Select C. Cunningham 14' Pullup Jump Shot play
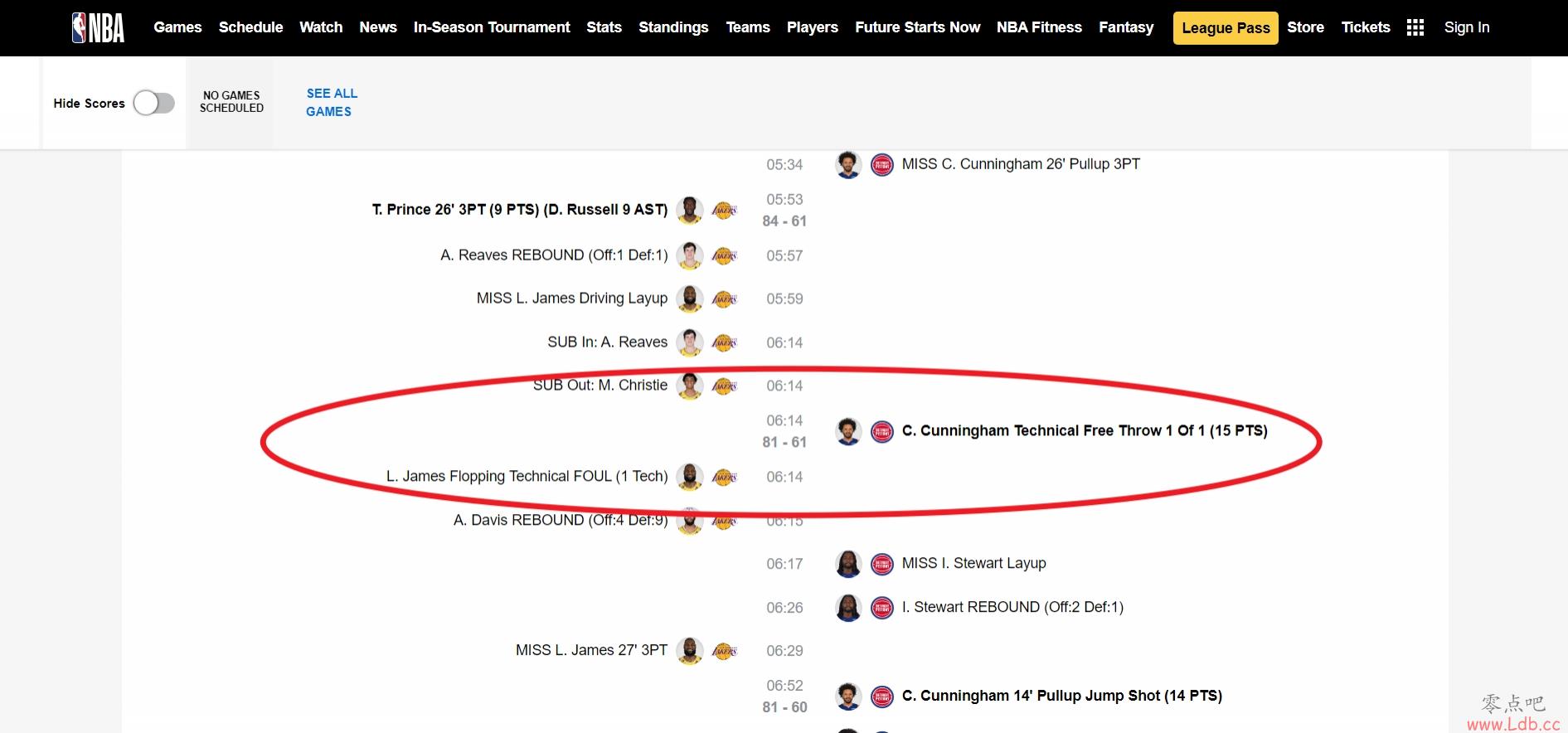Image resolution: width=1568 pixels, height=733 pixels. 1062,696
